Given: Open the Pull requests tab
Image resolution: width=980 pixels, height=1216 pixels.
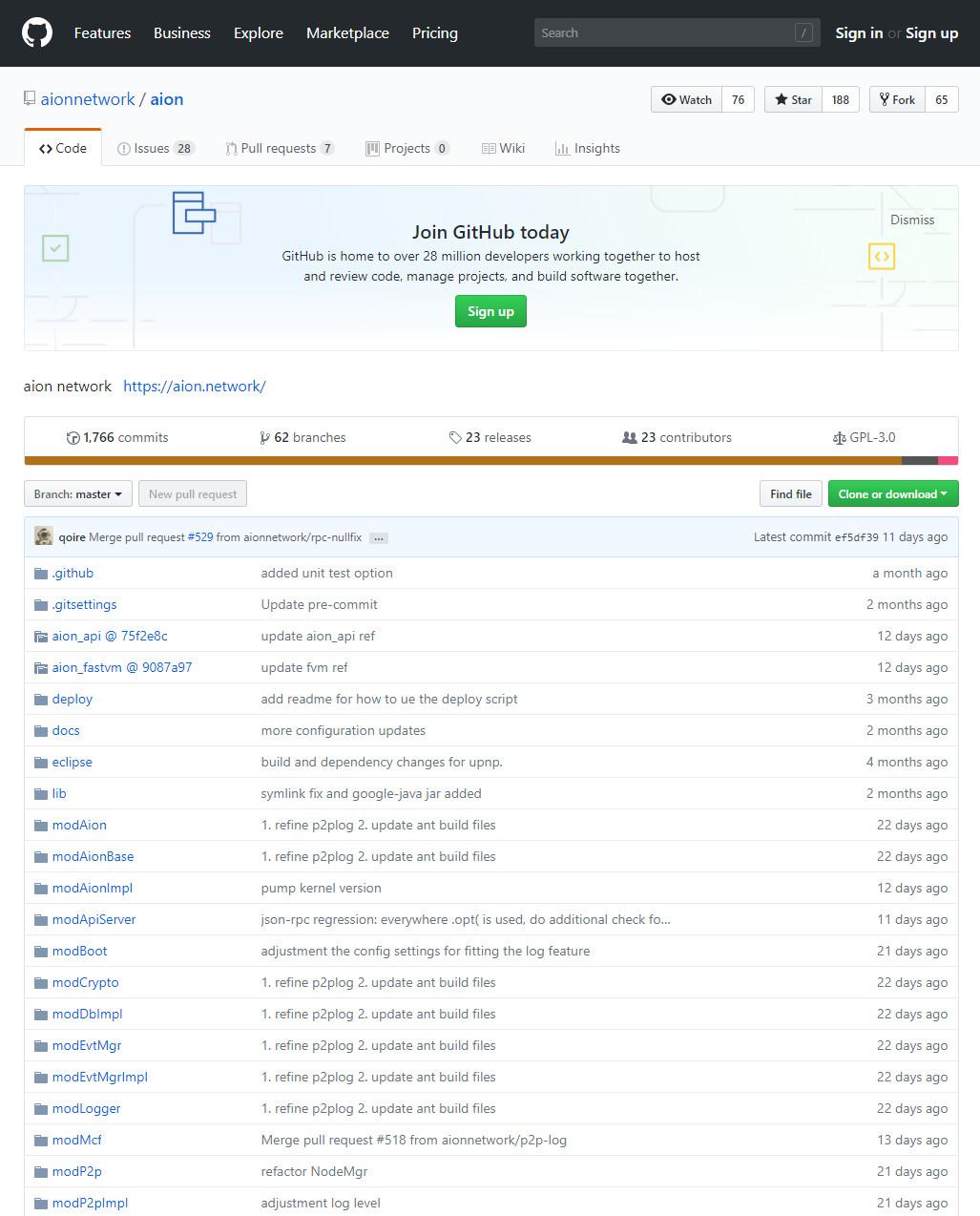Looking at the screenshot, I should [x=280, y=149].
